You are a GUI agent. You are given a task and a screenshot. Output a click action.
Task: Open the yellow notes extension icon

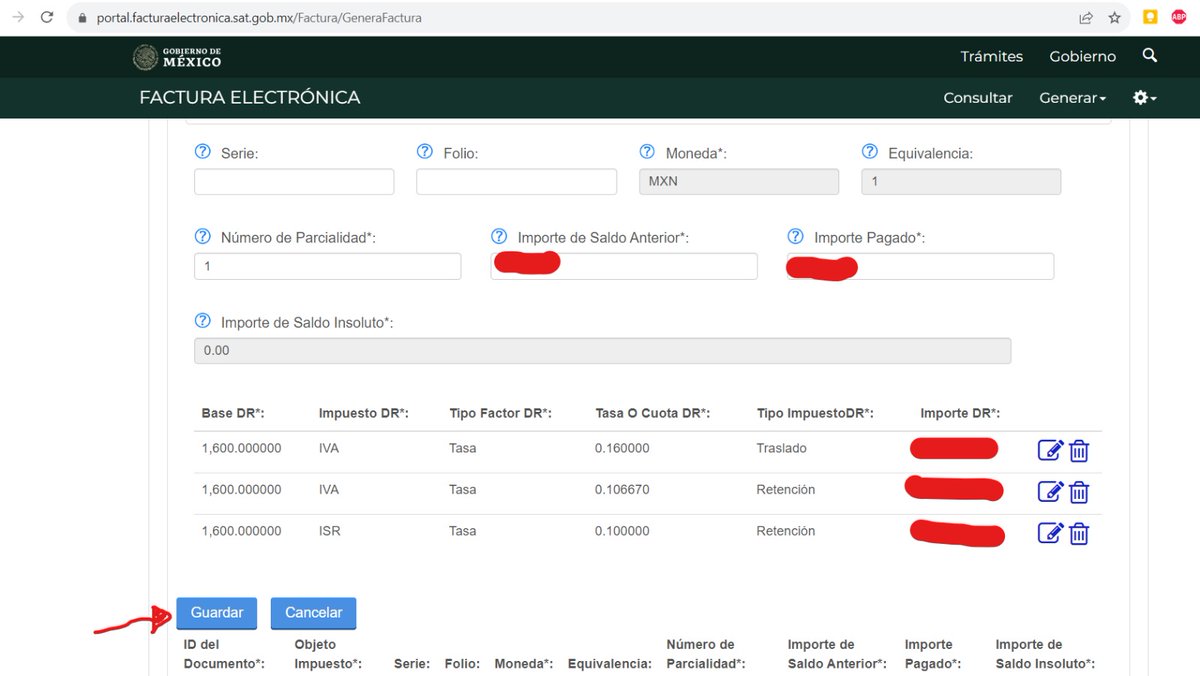click(x=1151, y=17)
